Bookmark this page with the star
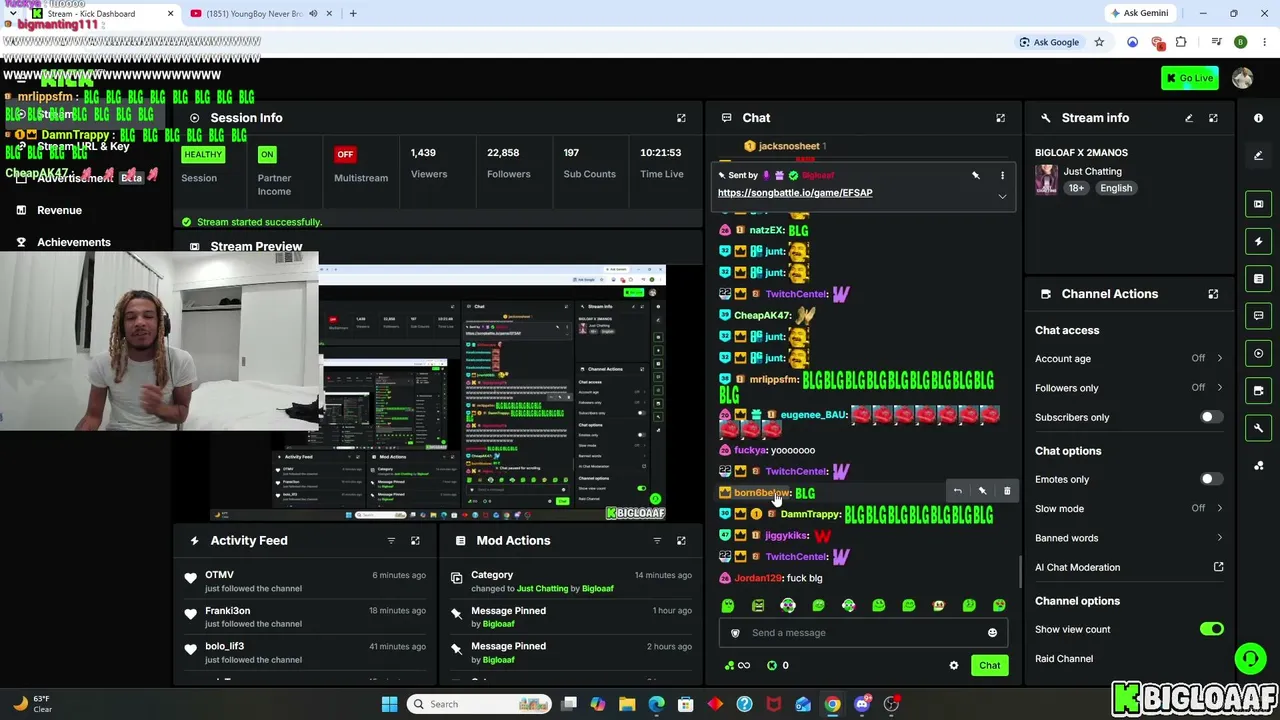This screenshot has height=720, width=1280. tap(1099, 42)
